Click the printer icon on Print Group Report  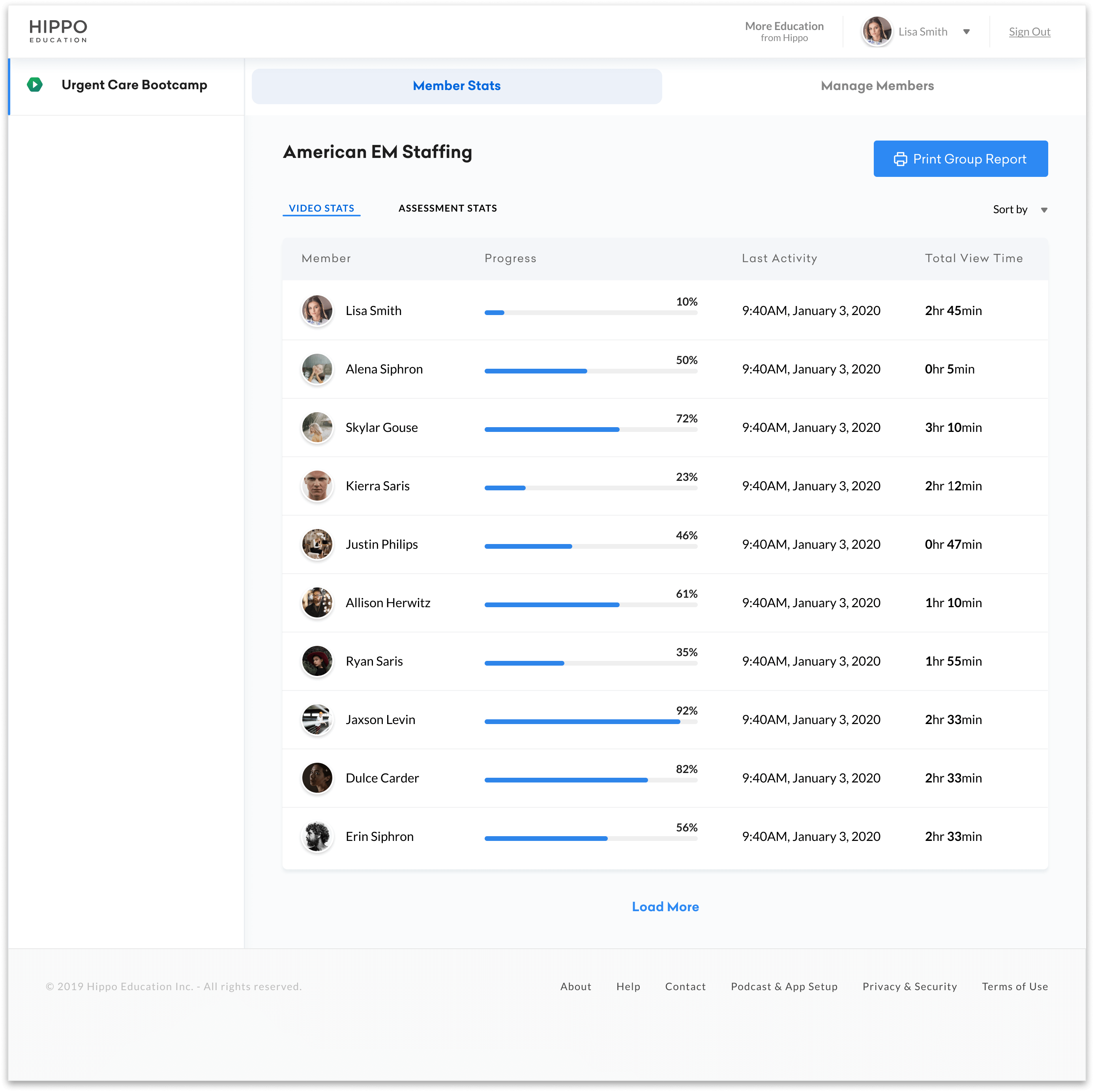click(900, 159)
